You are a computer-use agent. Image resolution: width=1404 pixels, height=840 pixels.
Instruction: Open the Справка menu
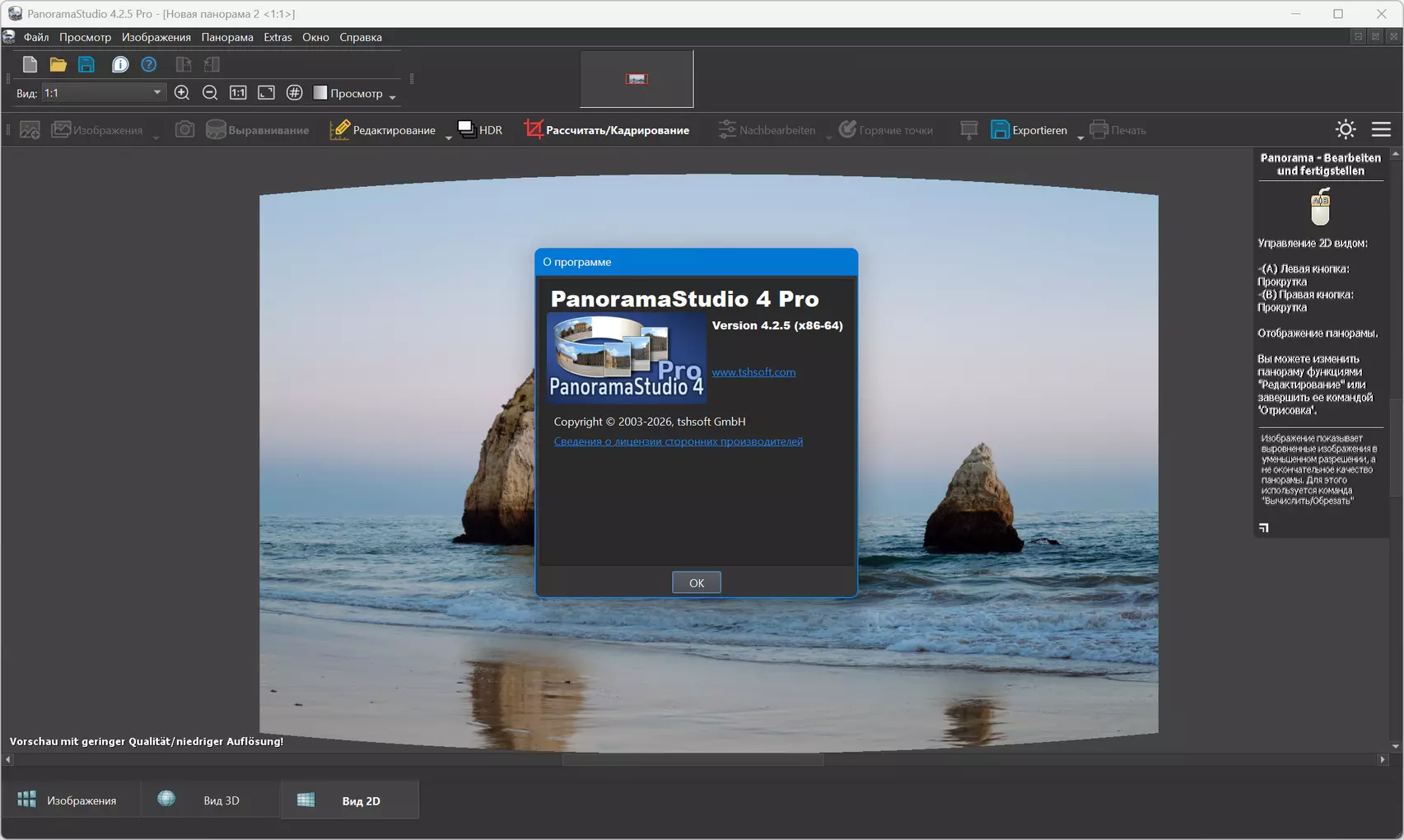(x=361, y=37)
